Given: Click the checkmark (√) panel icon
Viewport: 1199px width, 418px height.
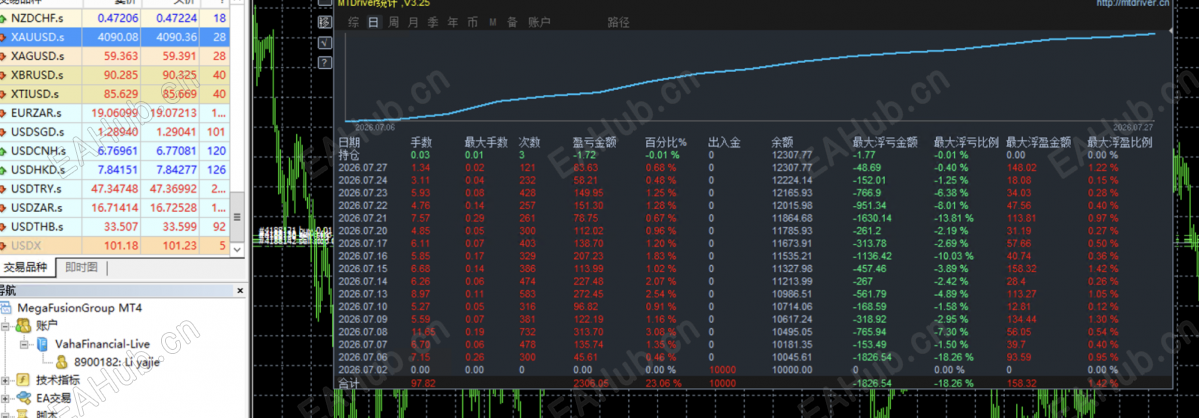Looking at the screenshot, I should click(324, 43).
